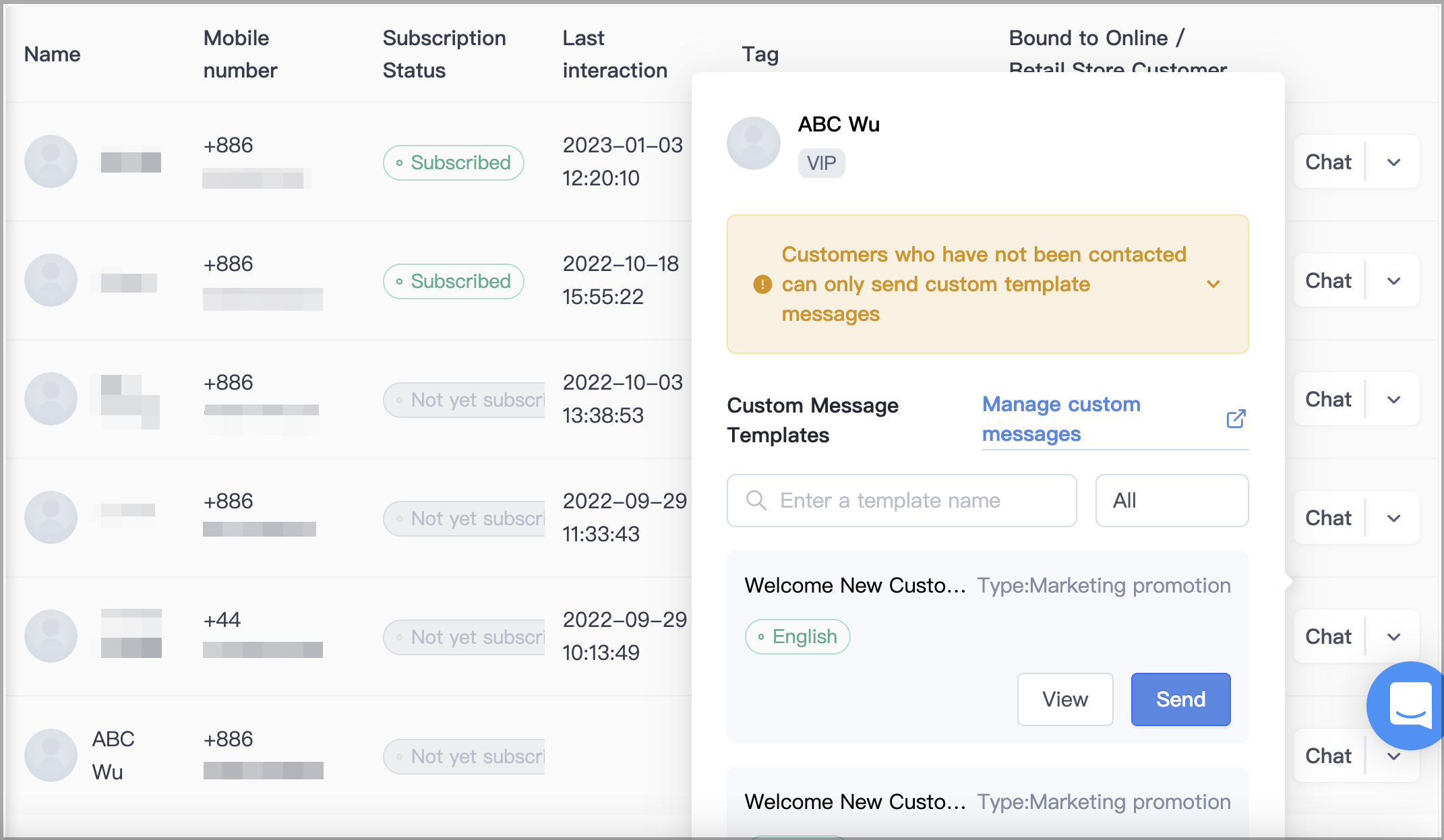Click the Chat button in ABC Wu's row

[x=1328, y=755]
